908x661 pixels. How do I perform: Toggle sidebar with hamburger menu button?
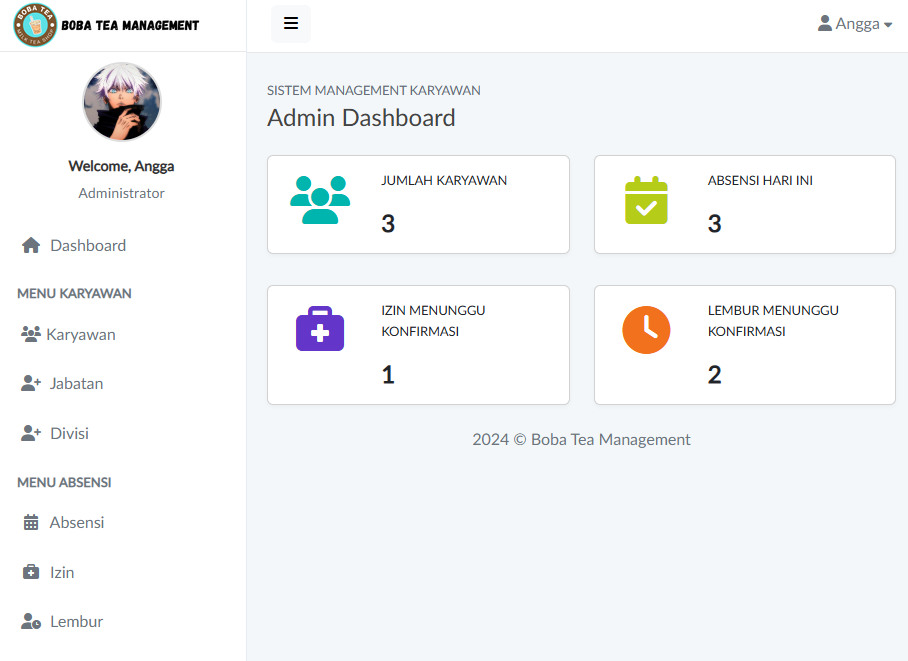point(291,24)
